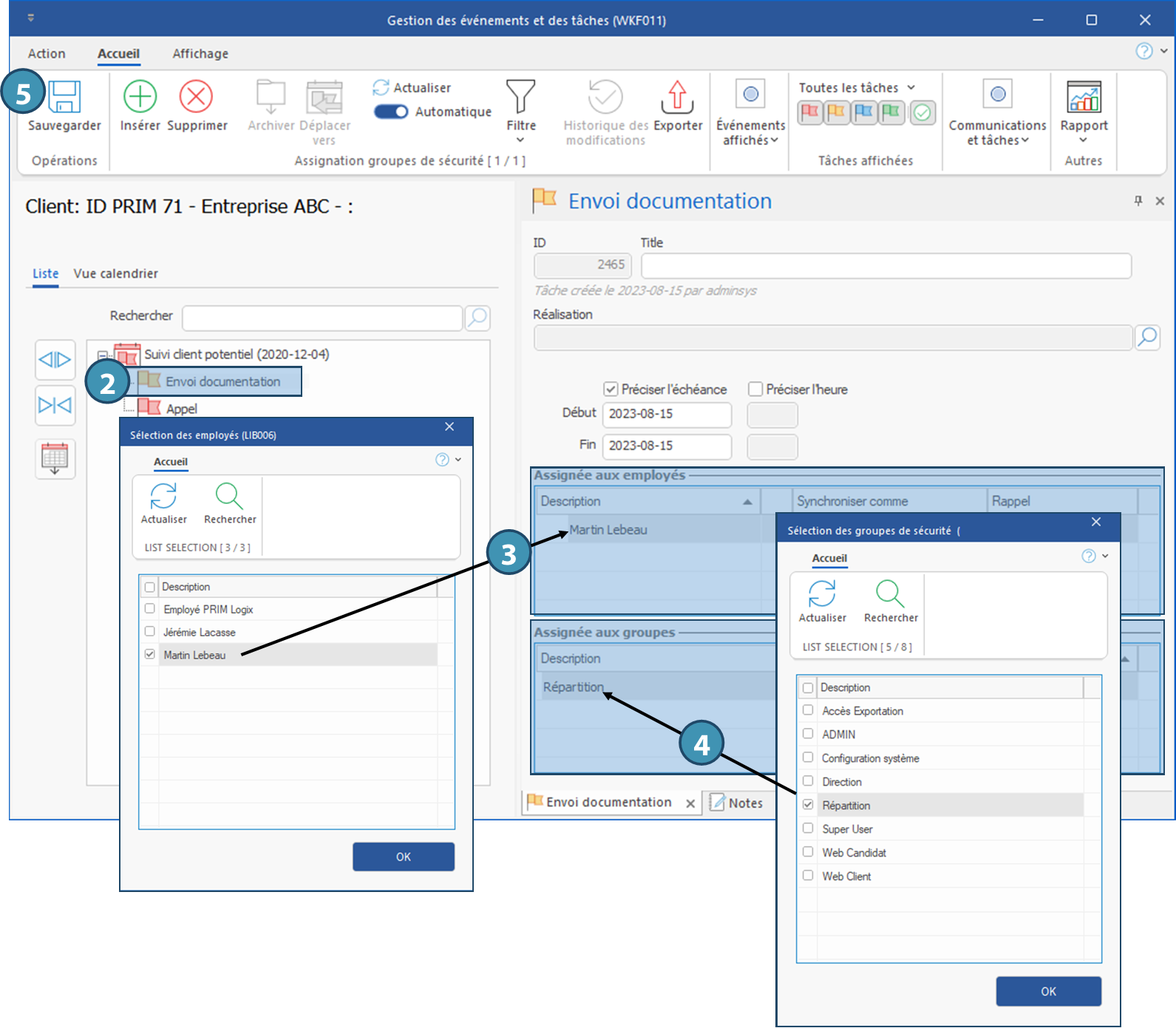
Task: Click the Actualiser refresh icon in ribbon
Action: 381,87
